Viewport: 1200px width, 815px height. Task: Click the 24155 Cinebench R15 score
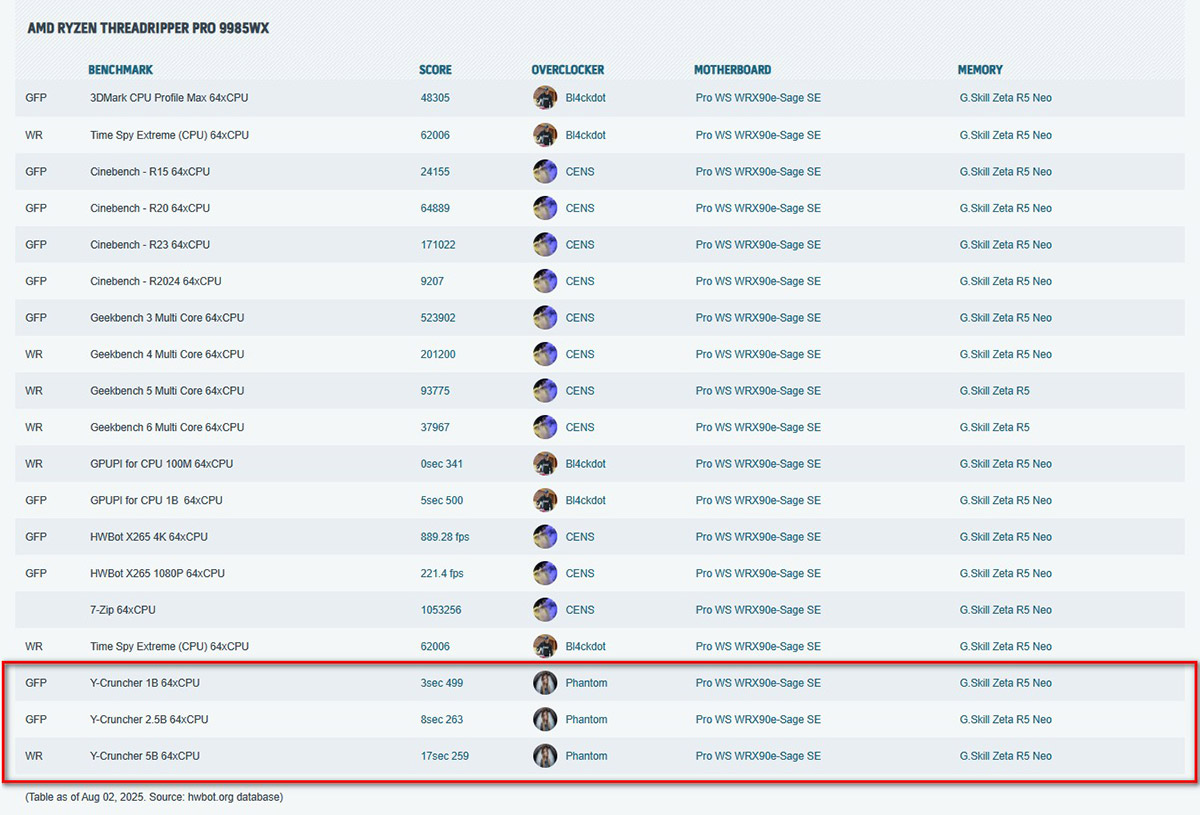[435, 171]
